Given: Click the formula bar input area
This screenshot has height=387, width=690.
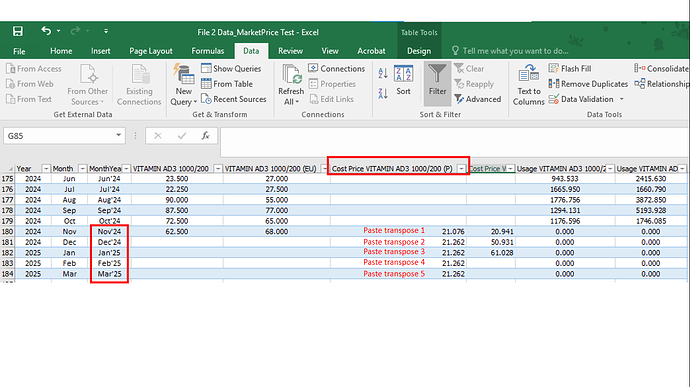Looking at the screenshot, I should coord(453,142).
